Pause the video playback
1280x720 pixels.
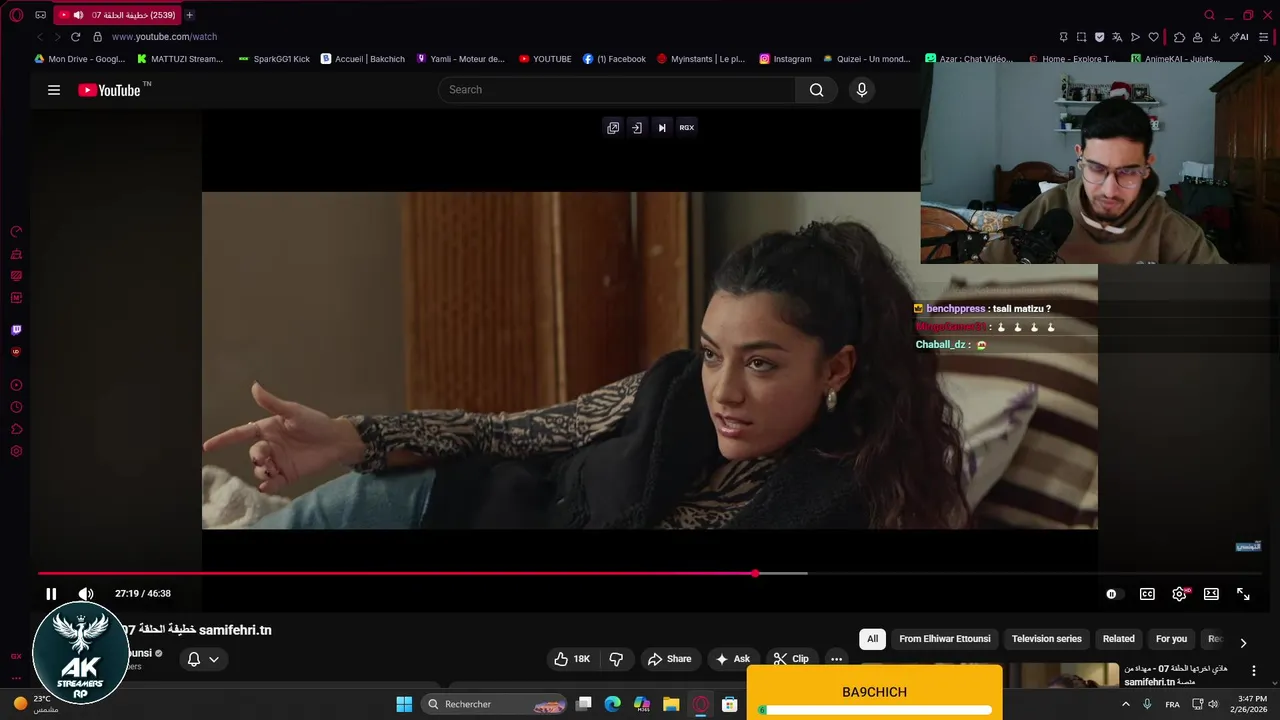point(51,594)
